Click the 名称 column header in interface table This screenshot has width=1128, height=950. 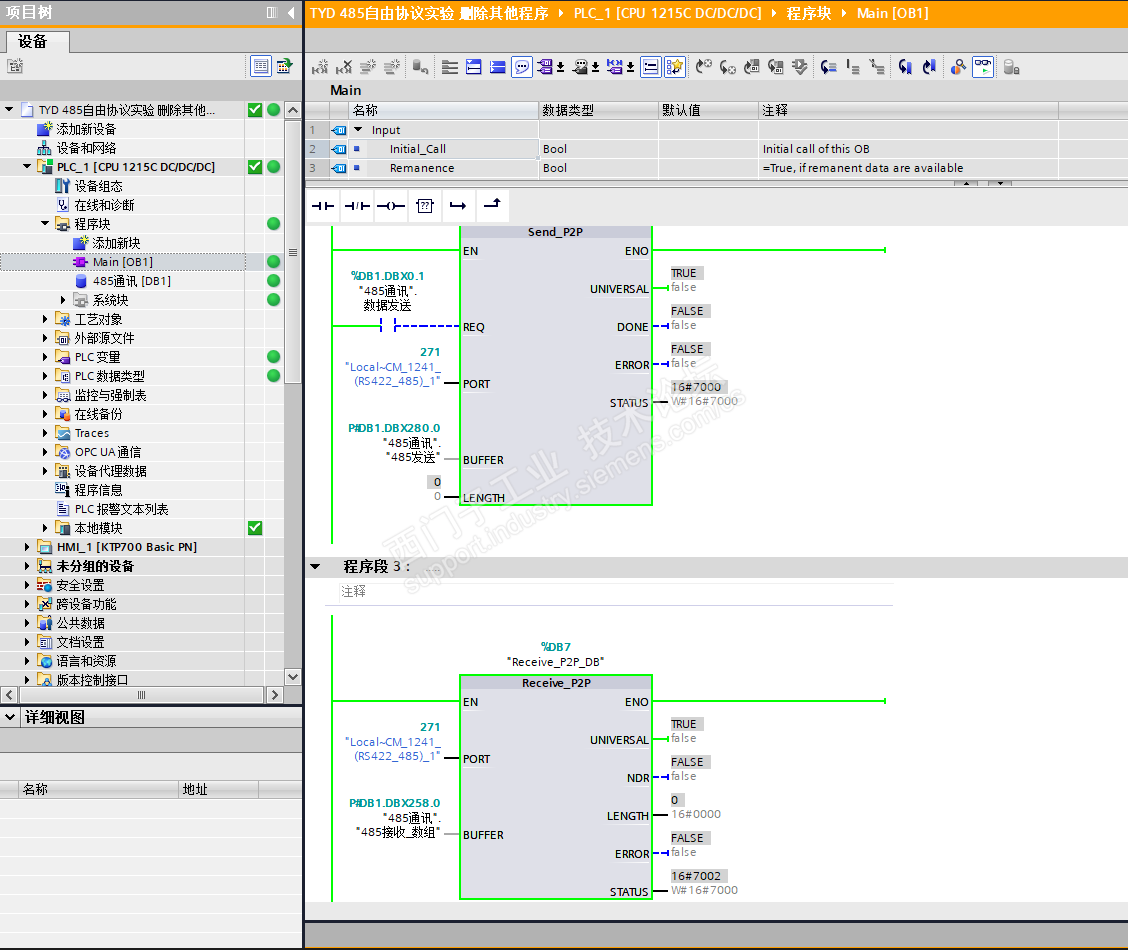coord(444,110)
